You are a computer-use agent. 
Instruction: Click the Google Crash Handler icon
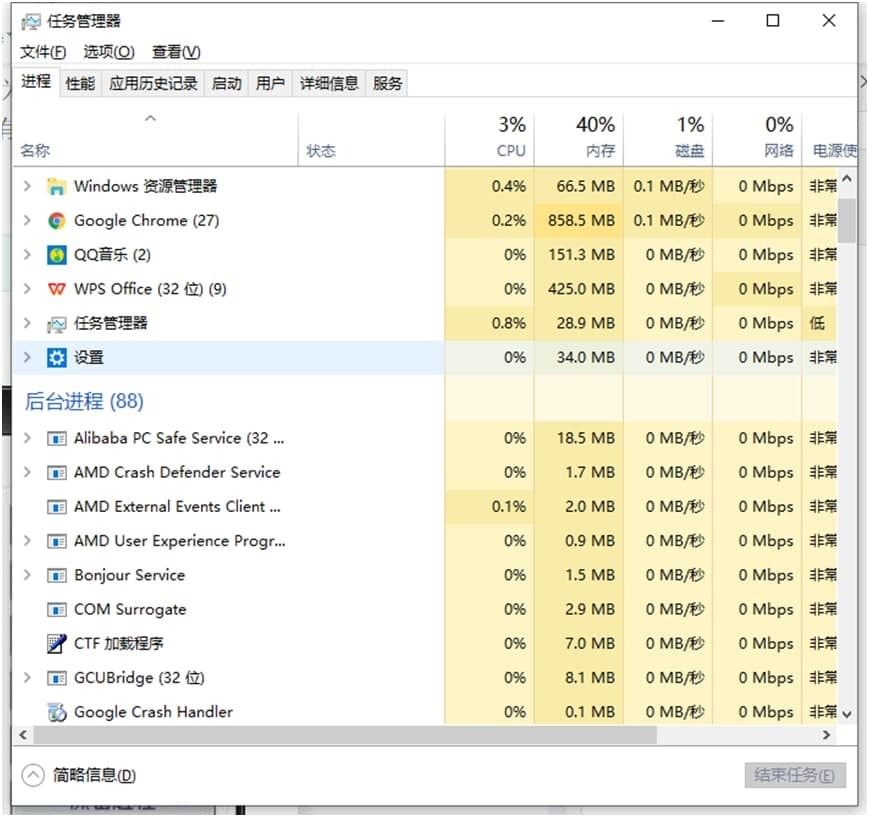[x=57, y=712]
